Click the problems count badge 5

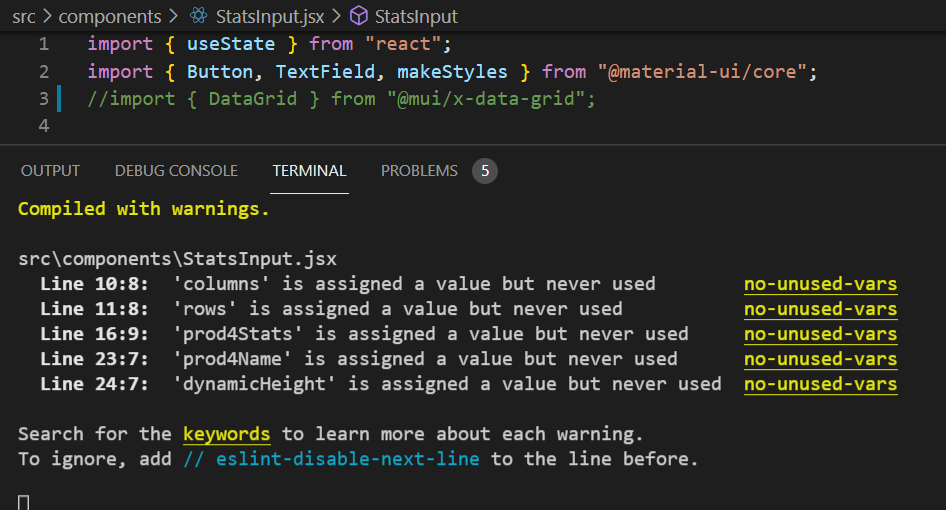[x=485, y=171]
